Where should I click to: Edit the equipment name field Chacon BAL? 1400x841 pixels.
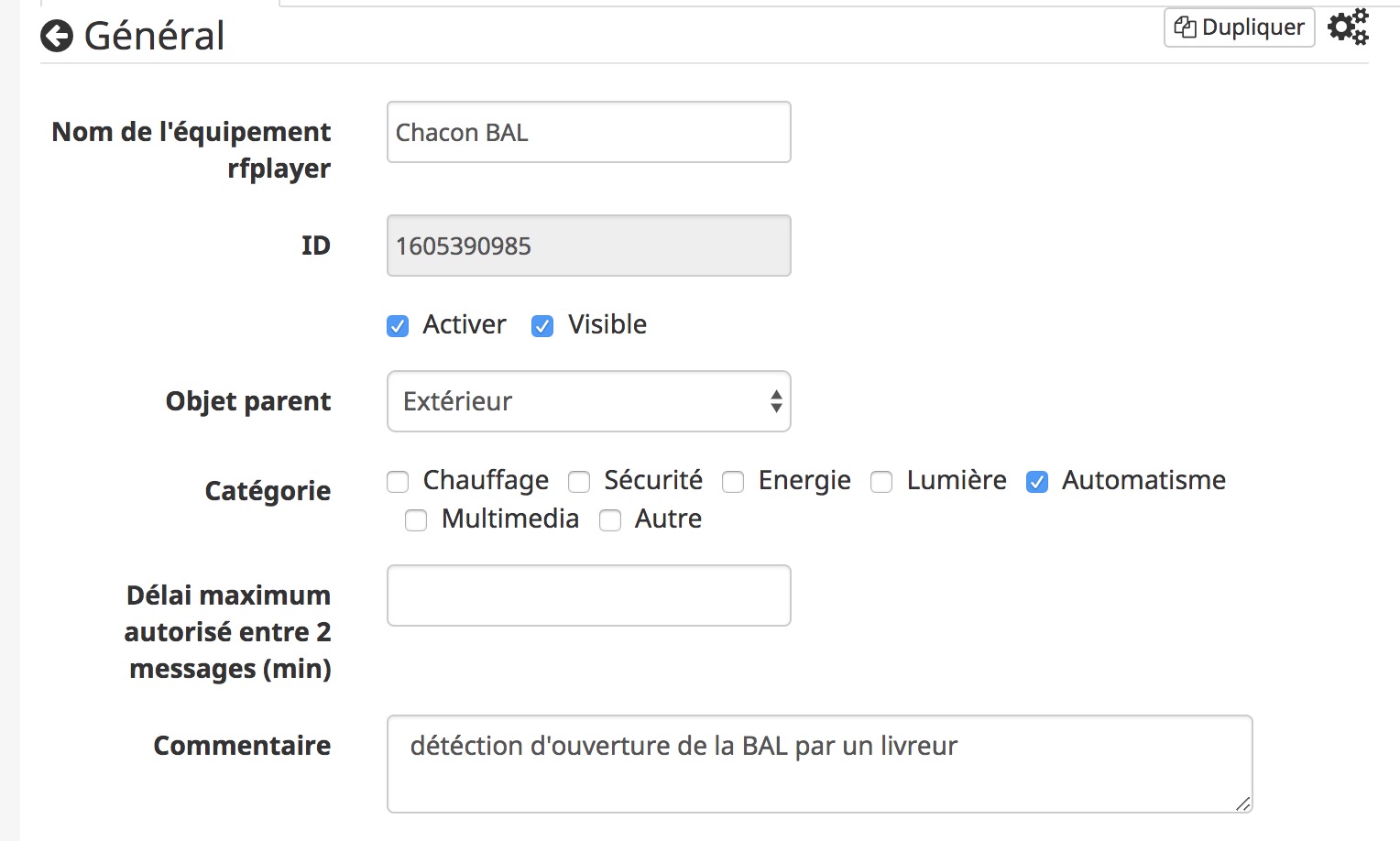pyautogui.click(x=588, y=133)
